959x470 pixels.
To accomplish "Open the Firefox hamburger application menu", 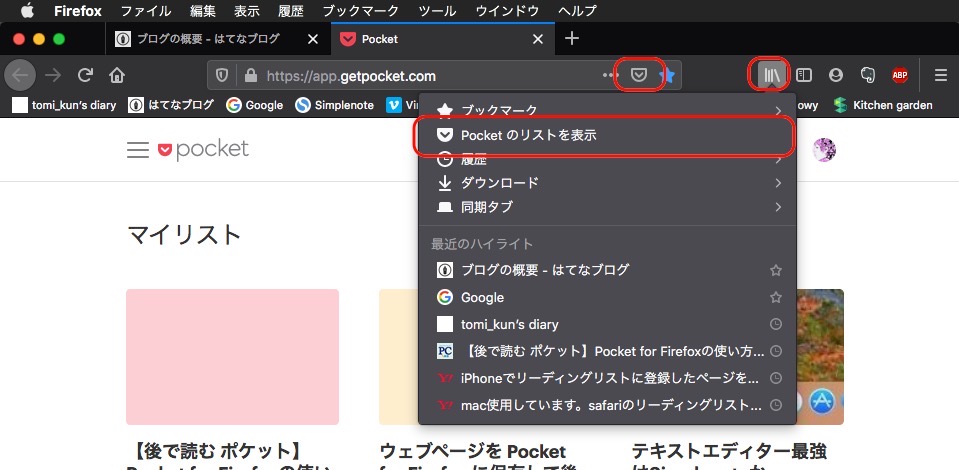I will [x=941, y=75].
